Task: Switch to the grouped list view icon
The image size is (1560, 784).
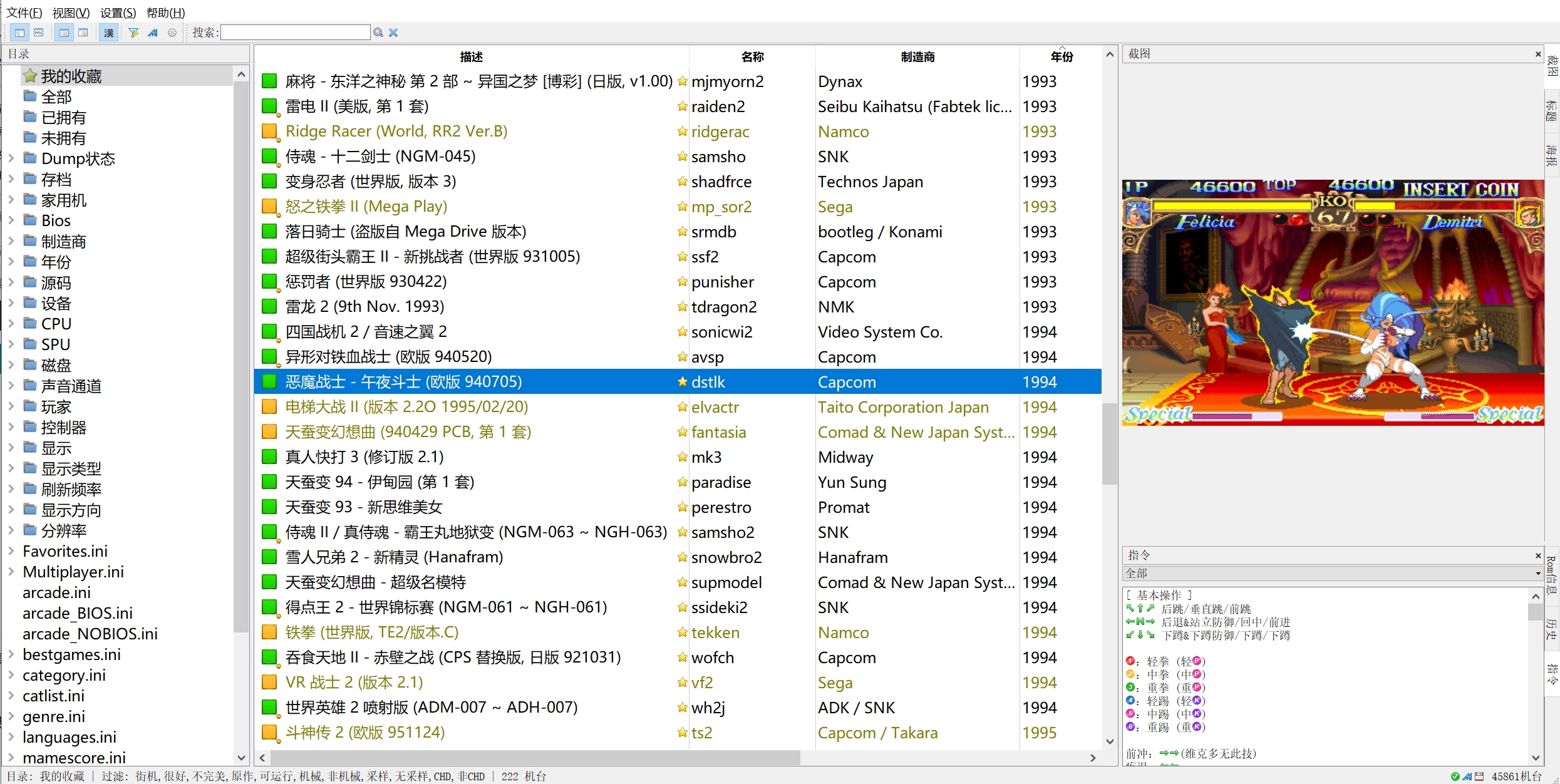Action: coord(83,33)
